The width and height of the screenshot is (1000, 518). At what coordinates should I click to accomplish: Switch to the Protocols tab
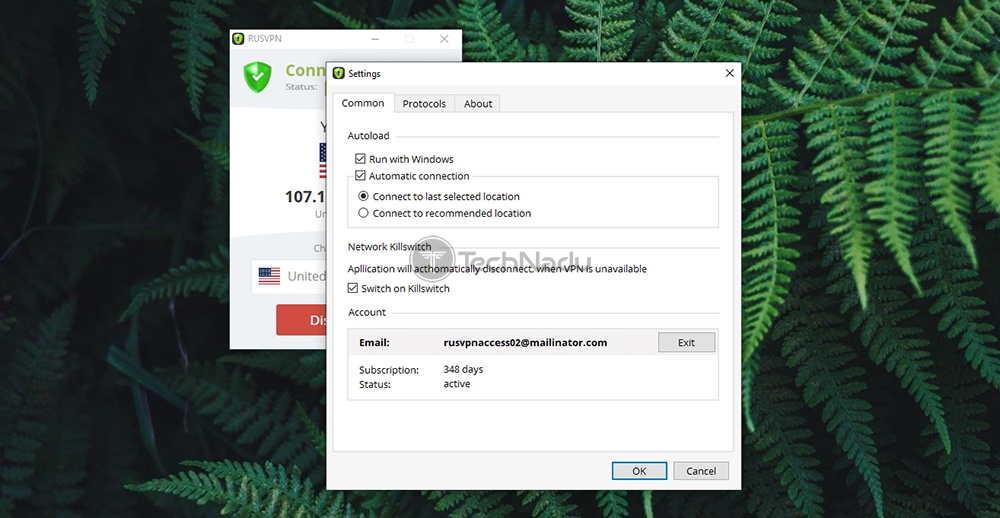424,103
